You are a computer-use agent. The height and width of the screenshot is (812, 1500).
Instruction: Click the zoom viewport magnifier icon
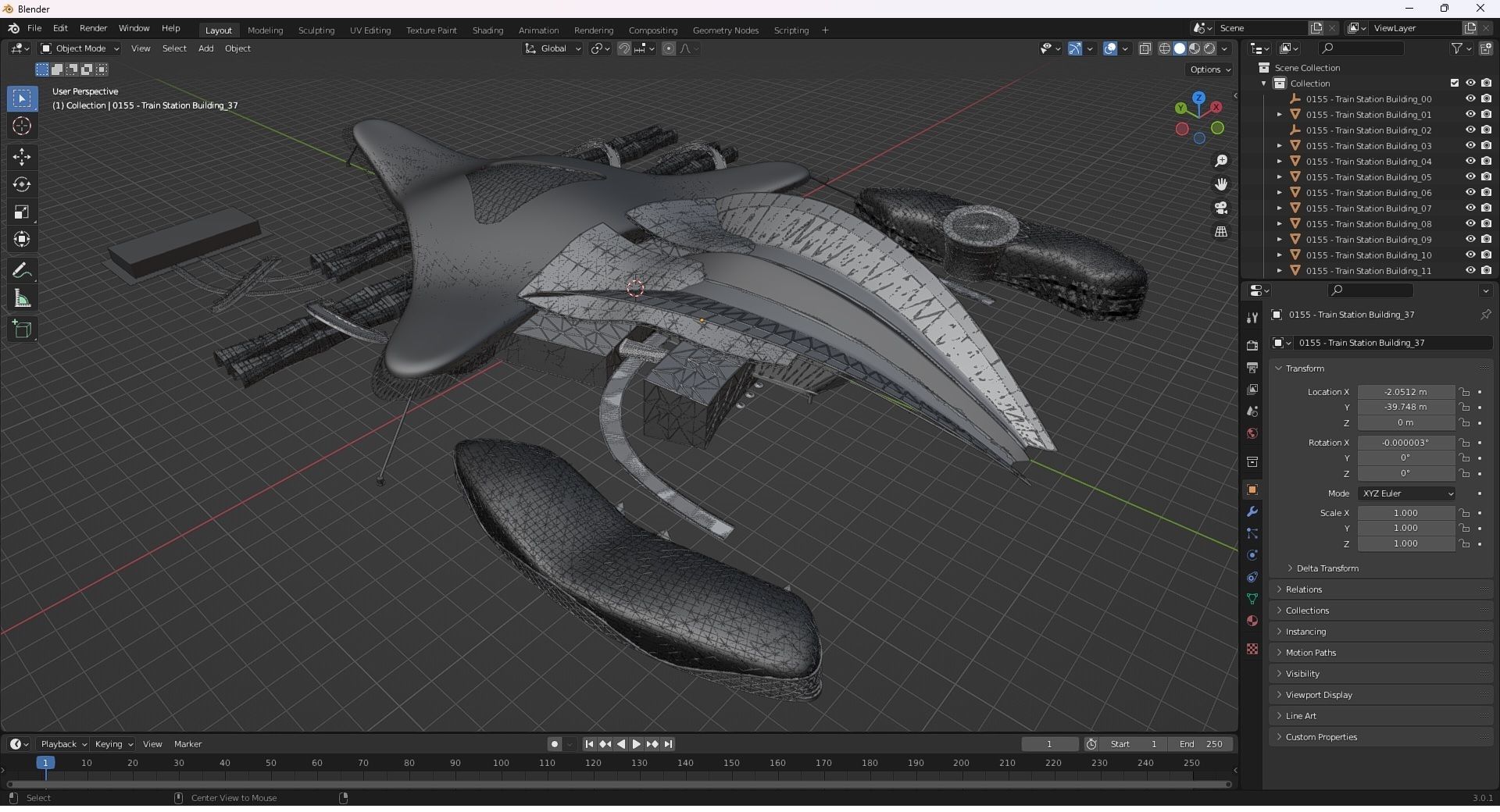click(1221, 161)
